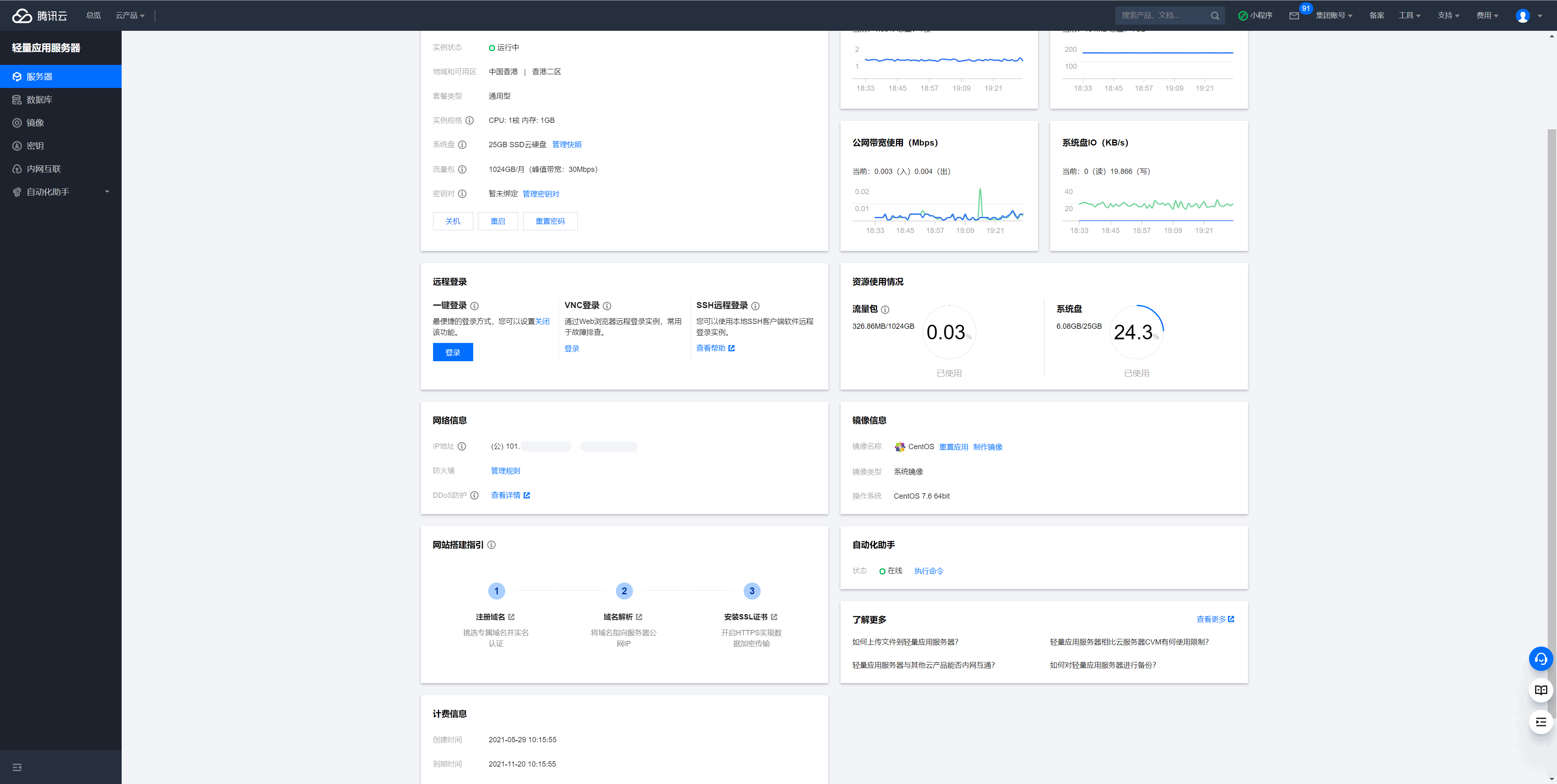This screenshot has height=784, width=1557.
Task: Click the info icon next to 系统盘 label
Action: 462,144
